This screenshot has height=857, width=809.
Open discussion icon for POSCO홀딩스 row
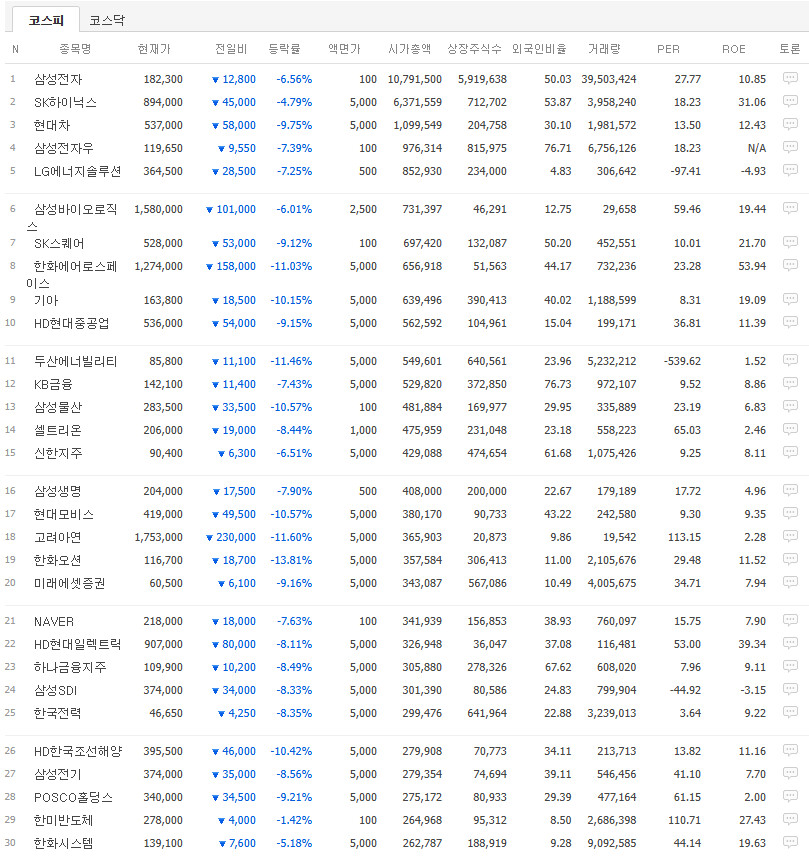click(790, 796)
